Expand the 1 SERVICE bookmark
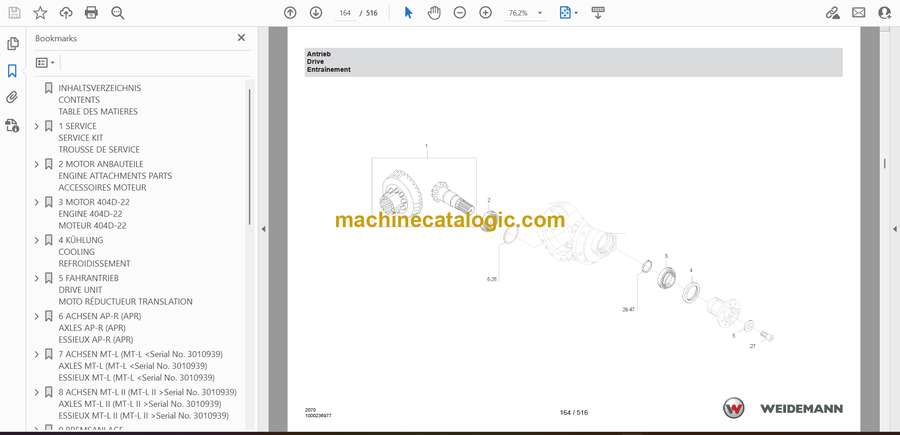The height and width of the screenshot is (435, 900). coord(37,126)
